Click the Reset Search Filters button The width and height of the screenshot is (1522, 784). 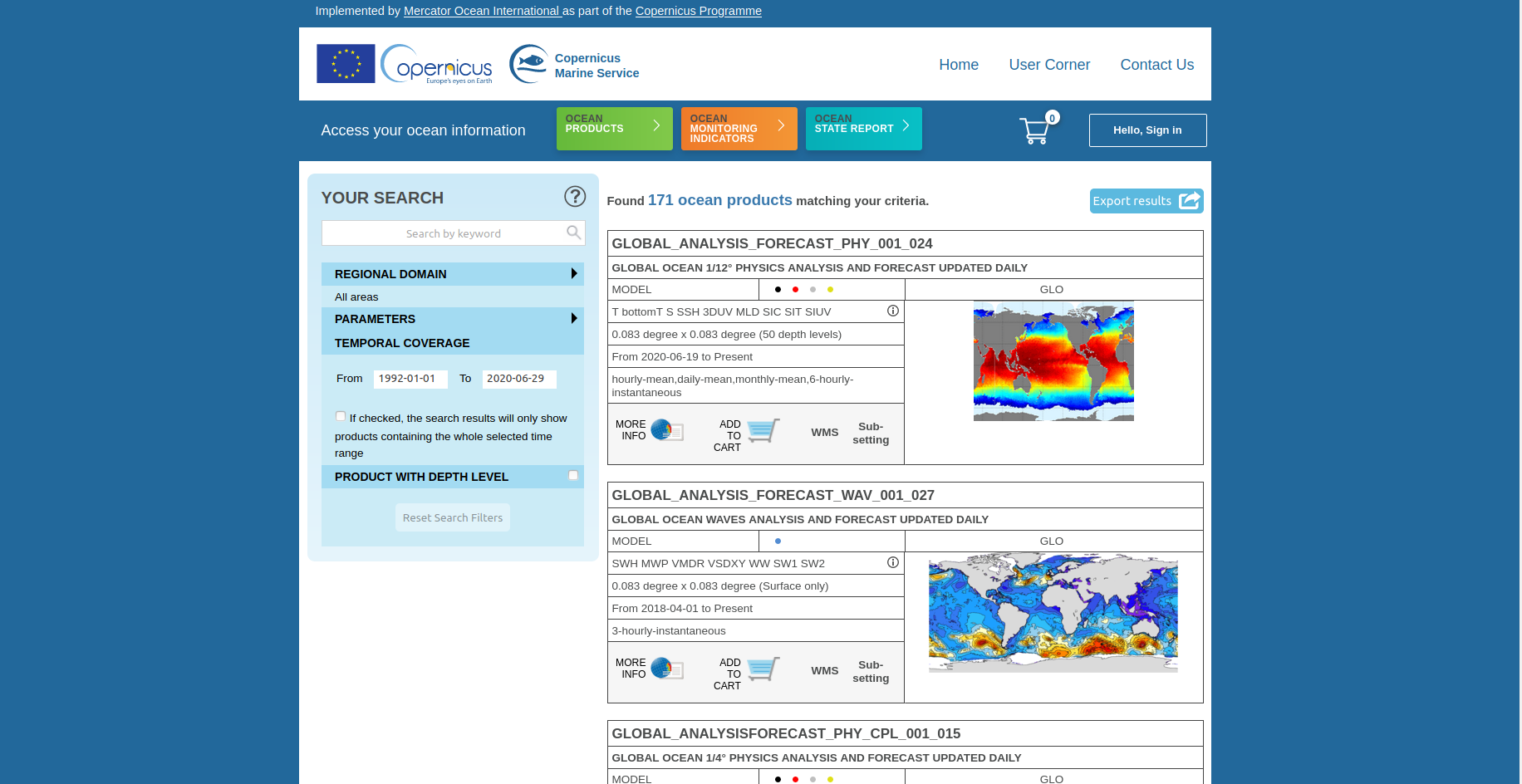[x=452, y=517]
